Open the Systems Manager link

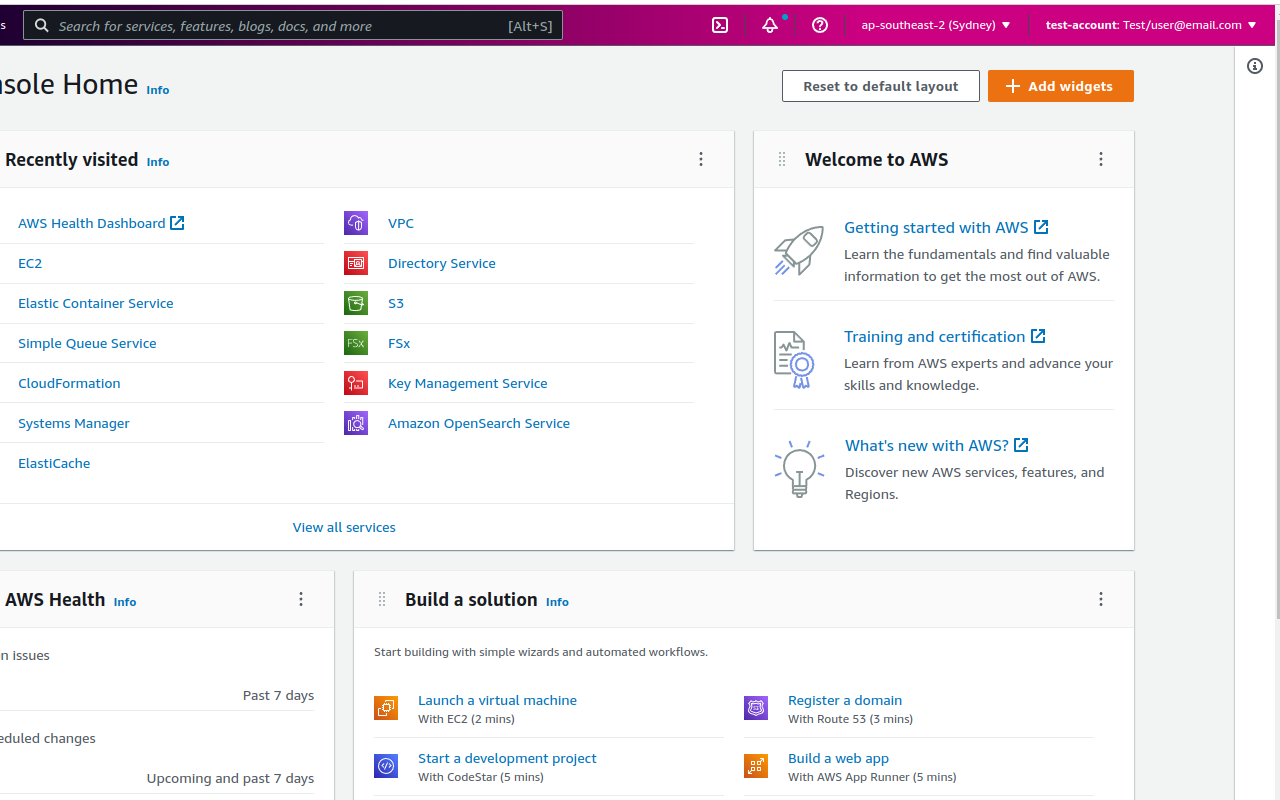(x=74, y=423)
